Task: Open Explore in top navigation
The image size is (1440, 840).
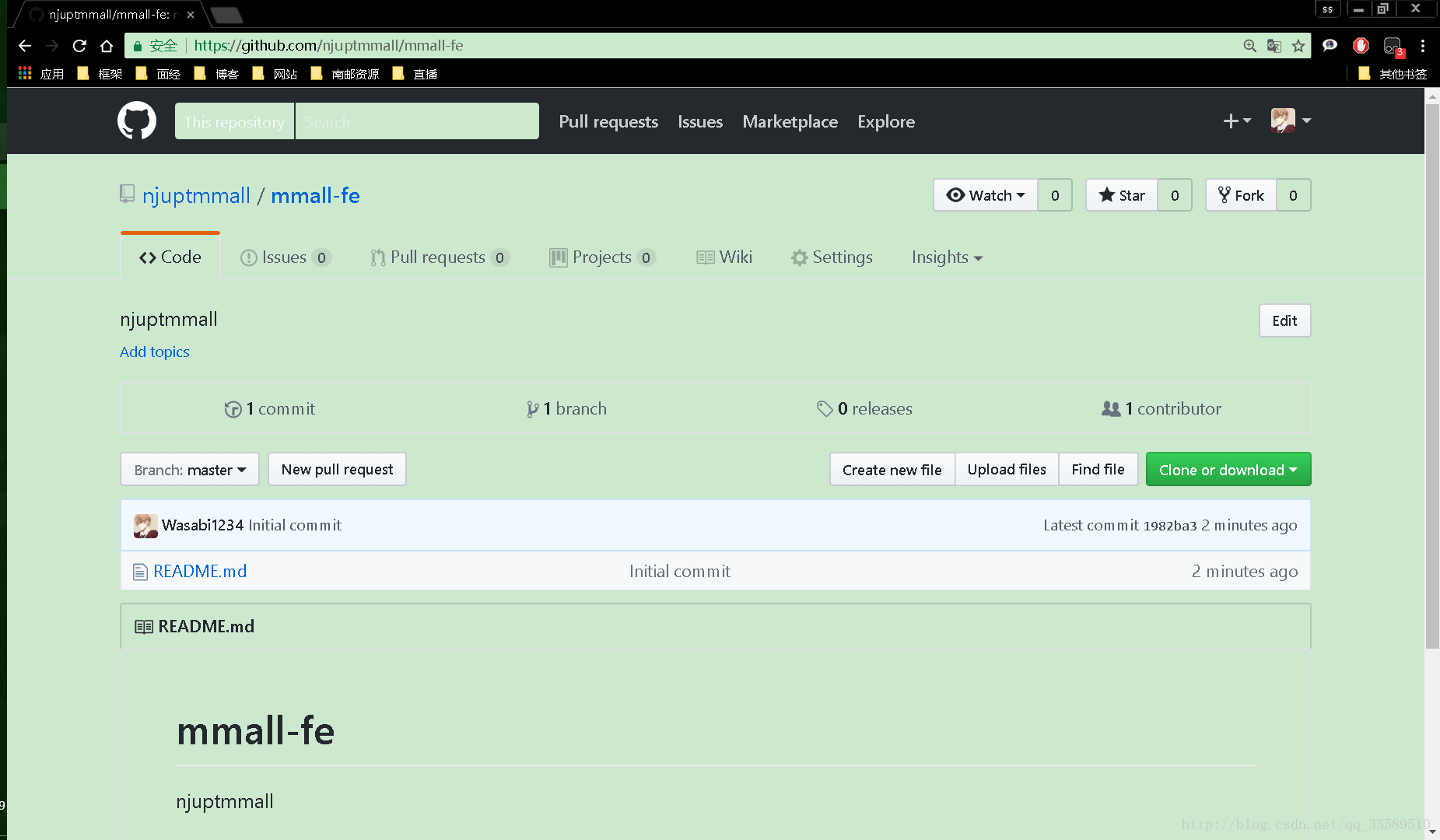Action: click(886, 121)
